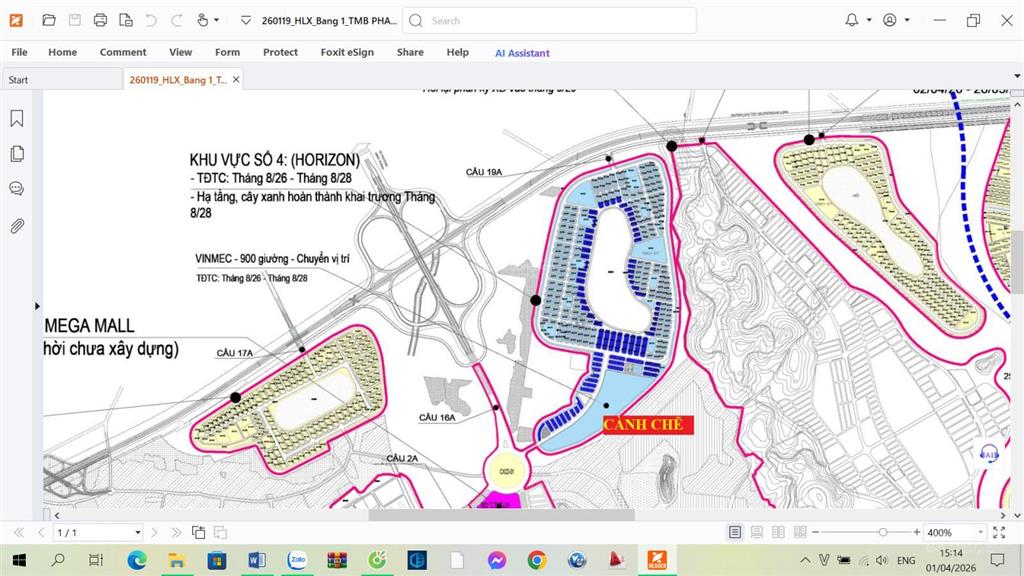
Task: Enable facing two-page view mode
Action: (x=778, y=532)
